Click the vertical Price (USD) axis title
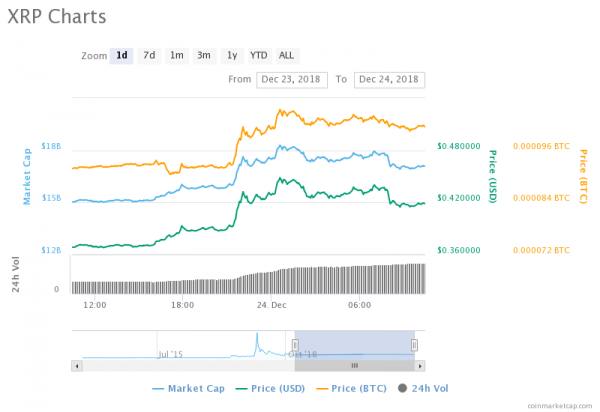This screenshot has width=600, height=412. coord(492,176)
